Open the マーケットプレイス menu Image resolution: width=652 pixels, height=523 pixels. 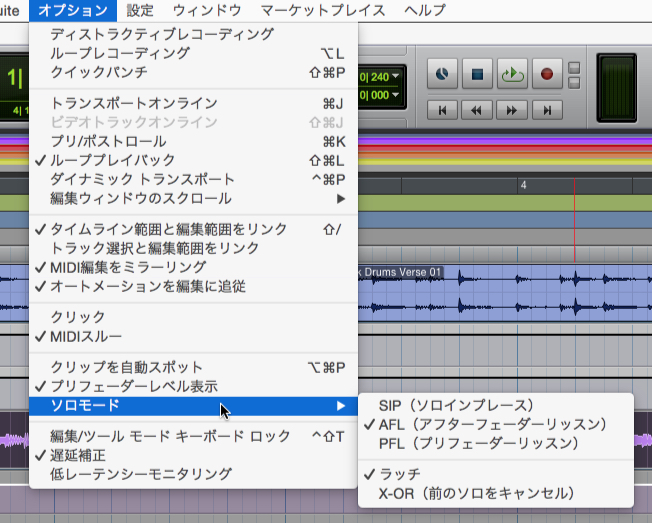[323, 10]
